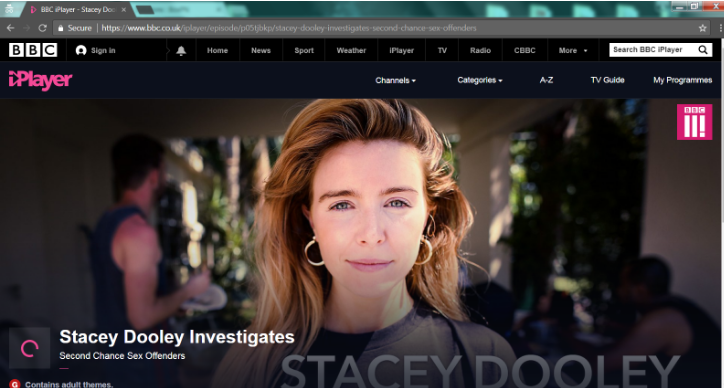Go back with the browser back arrow
The height and width of the screenshot is (388, 724).
tap(10, 28)
